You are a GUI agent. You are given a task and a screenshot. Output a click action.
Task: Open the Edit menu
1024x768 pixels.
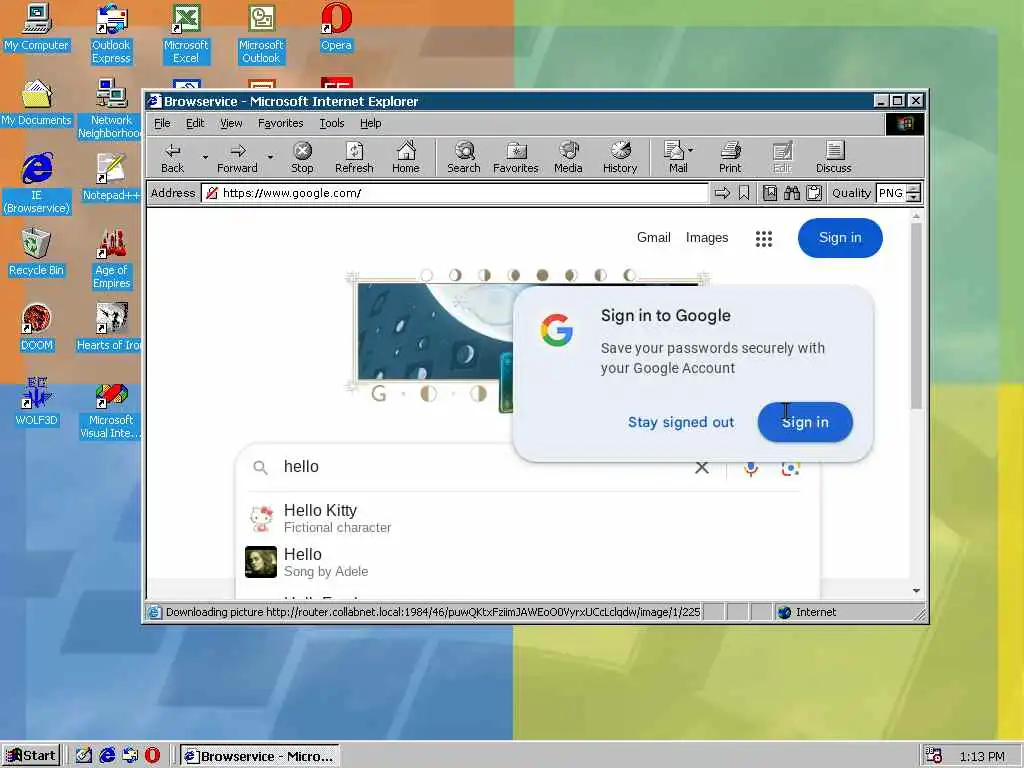pyautogui.click(x=195, y=123)
